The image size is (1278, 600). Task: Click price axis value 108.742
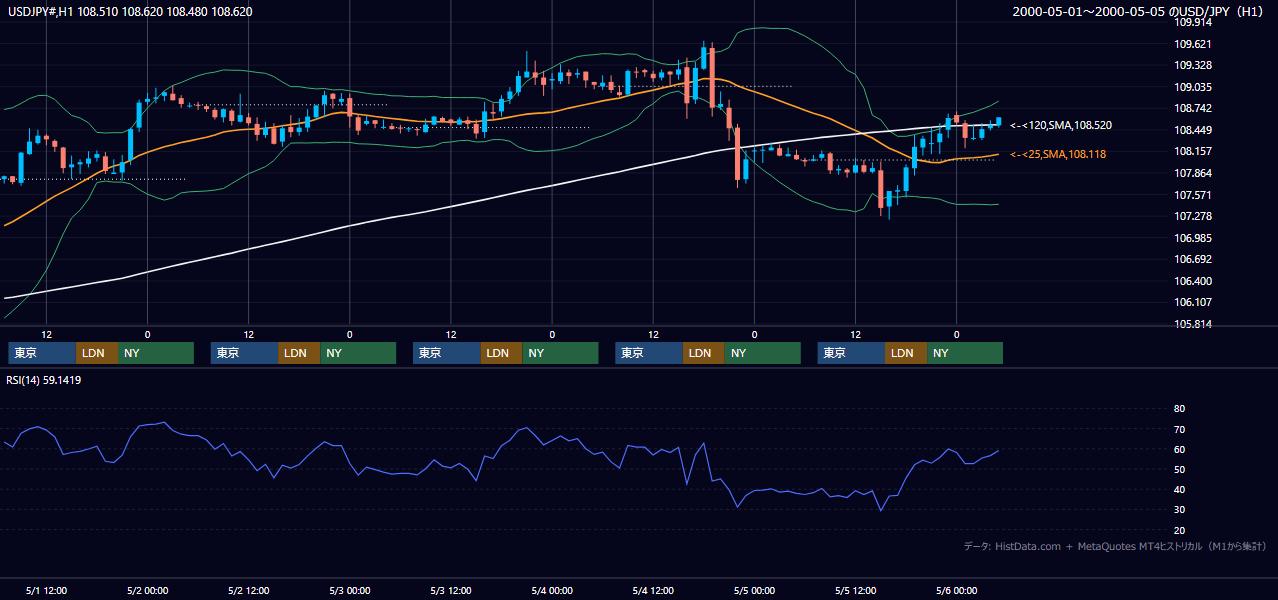(x=1193, y=109)
